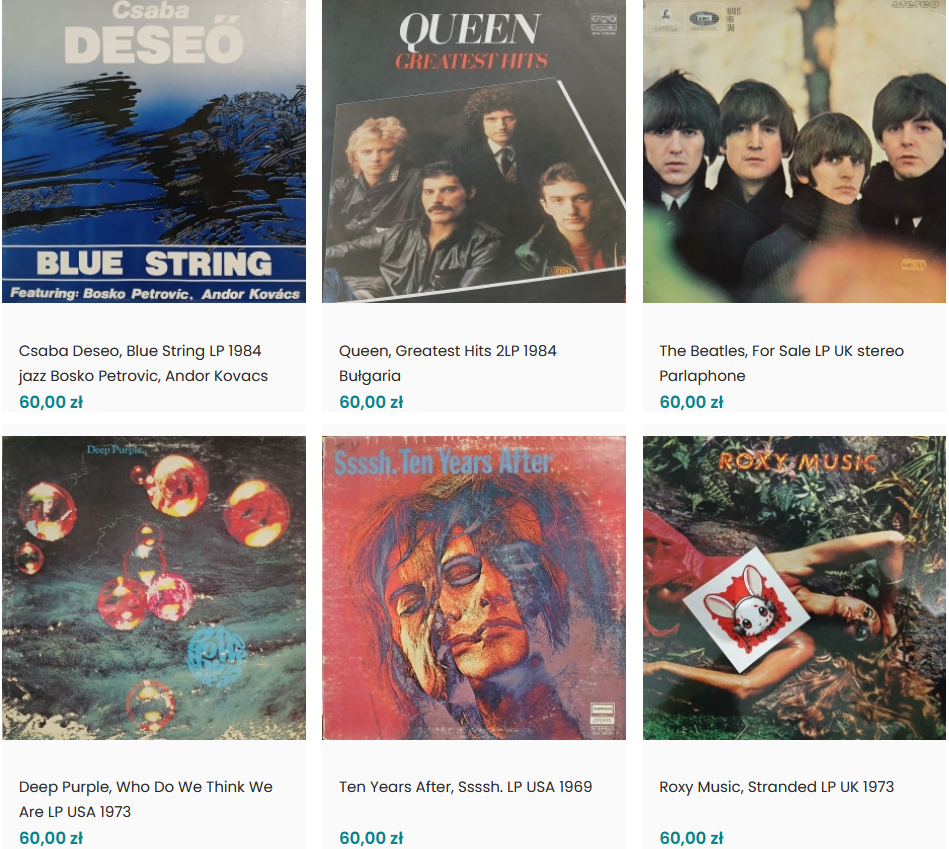Open the Deep Purple album cover image
Viewport: 949px width, 849px height.
[154, 588]
